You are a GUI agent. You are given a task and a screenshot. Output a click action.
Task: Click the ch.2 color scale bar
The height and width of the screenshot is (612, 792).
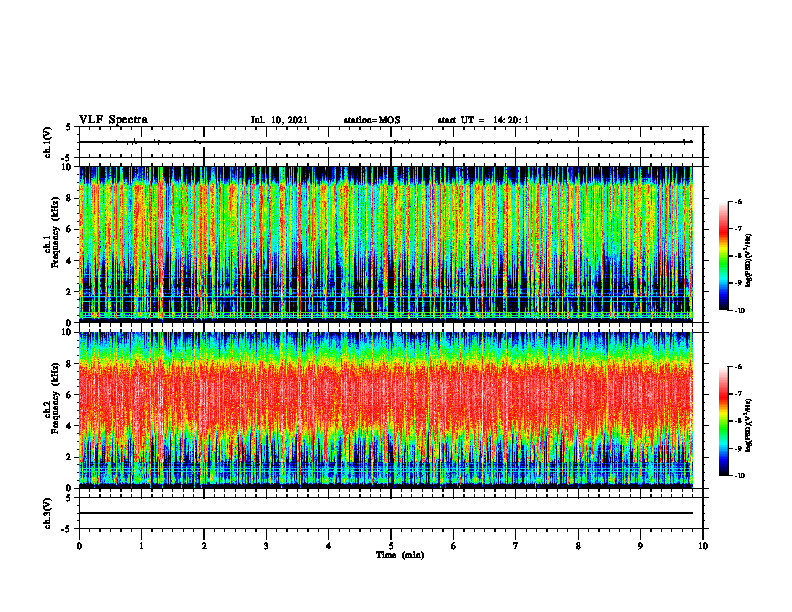723,421
